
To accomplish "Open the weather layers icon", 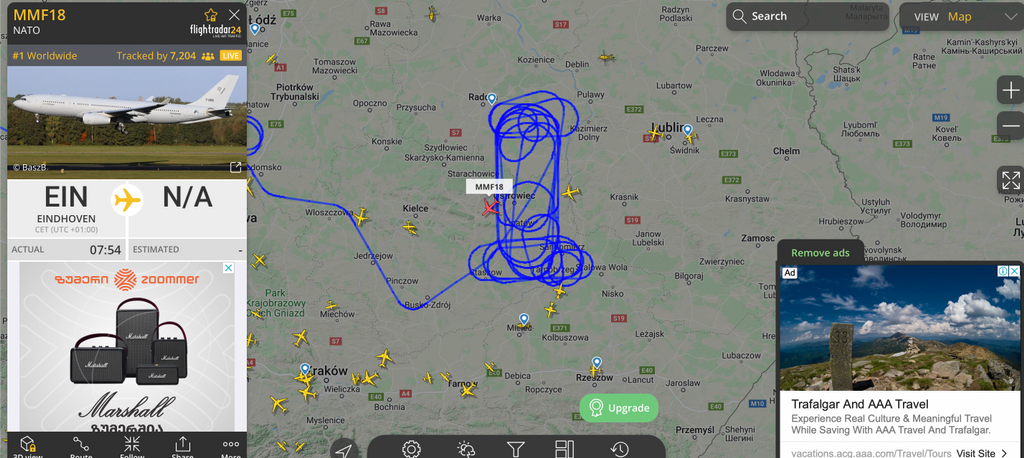I will (466, 449).
